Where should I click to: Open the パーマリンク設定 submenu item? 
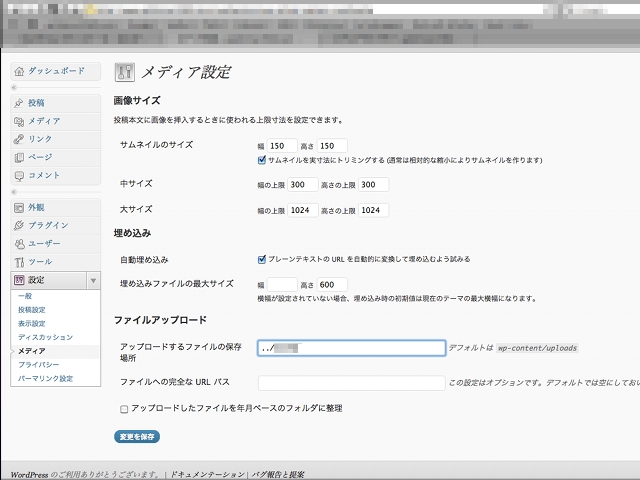[x=45, y=378]
